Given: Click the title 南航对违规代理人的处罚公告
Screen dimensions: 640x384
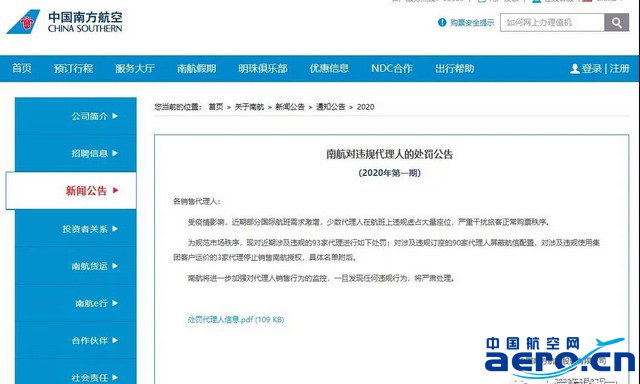Looking at the screenshot, I should pyautogui.click(x=389, y=154).
